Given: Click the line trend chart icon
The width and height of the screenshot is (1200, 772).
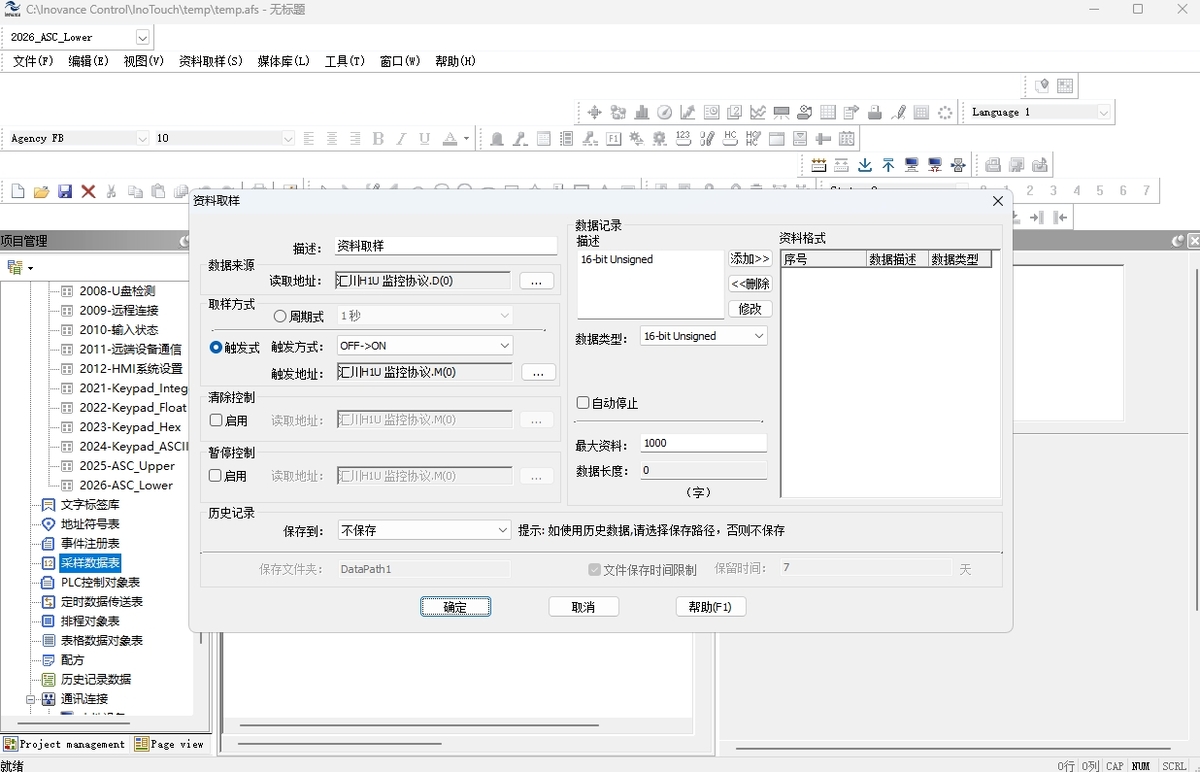Looking at the screenshot, I should 758,112.
